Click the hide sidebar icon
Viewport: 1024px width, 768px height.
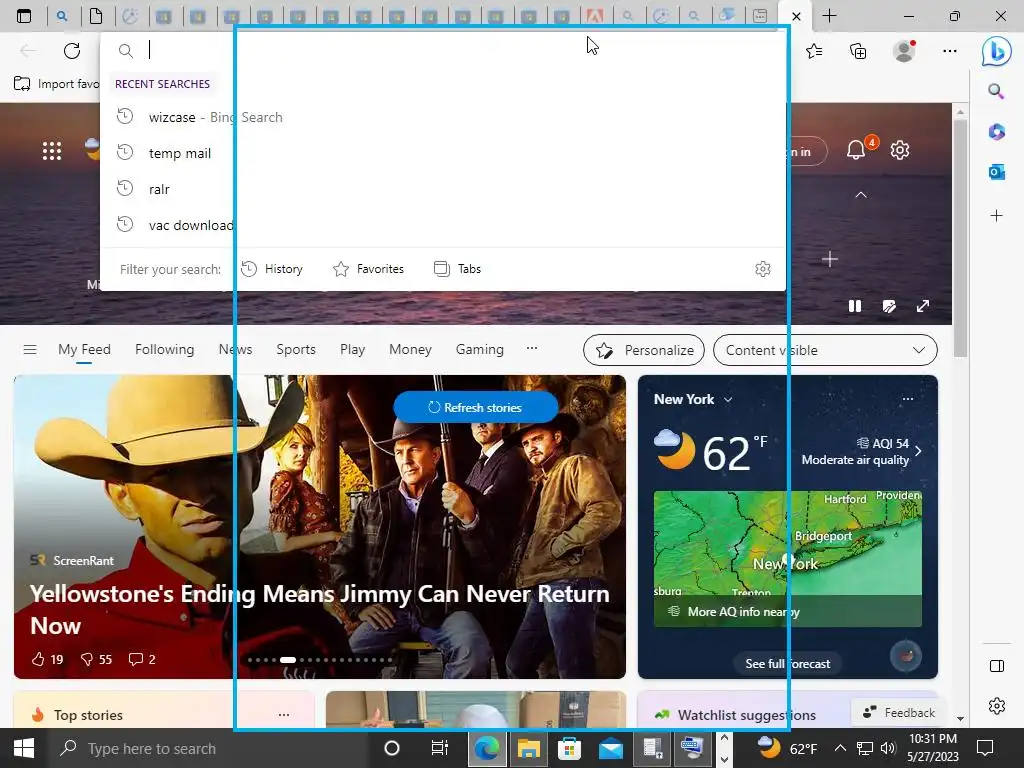coord(997,666)
